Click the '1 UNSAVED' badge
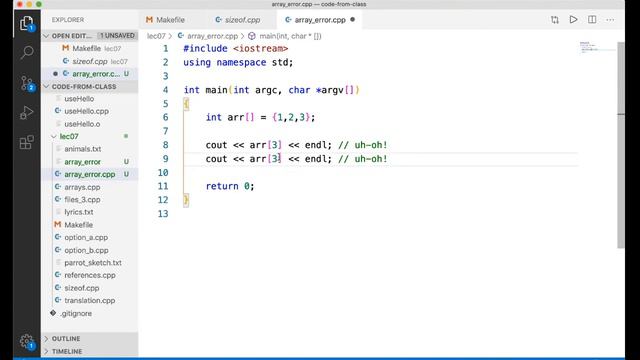This screenshot has width=640, height=360. coord(117,36)
